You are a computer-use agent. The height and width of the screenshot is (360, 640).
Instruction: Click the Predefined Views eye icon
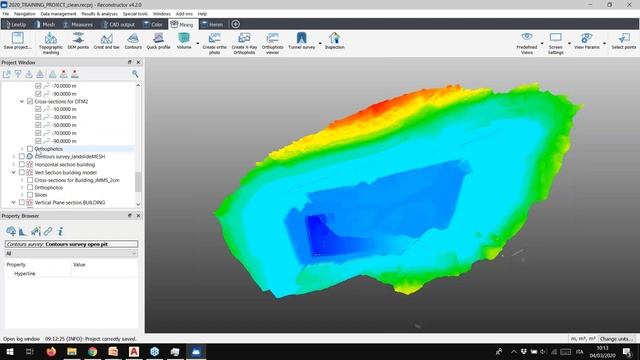pyautogui.click(x=527, y=37)
